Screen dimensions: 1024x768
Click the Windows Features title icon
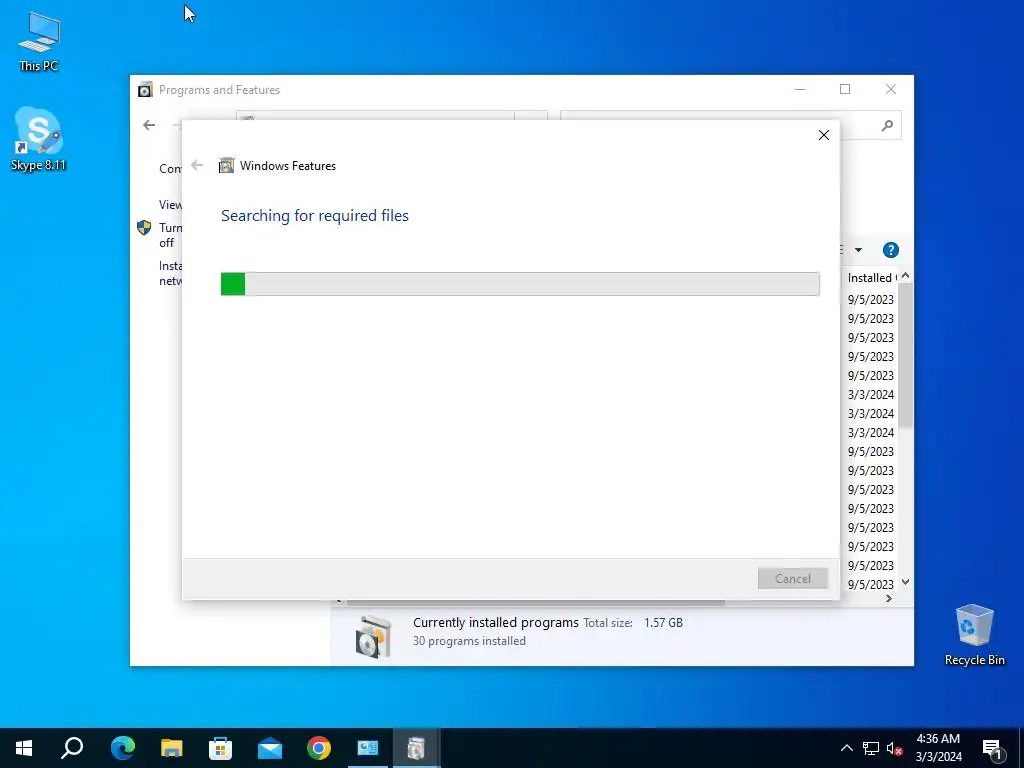226,165
